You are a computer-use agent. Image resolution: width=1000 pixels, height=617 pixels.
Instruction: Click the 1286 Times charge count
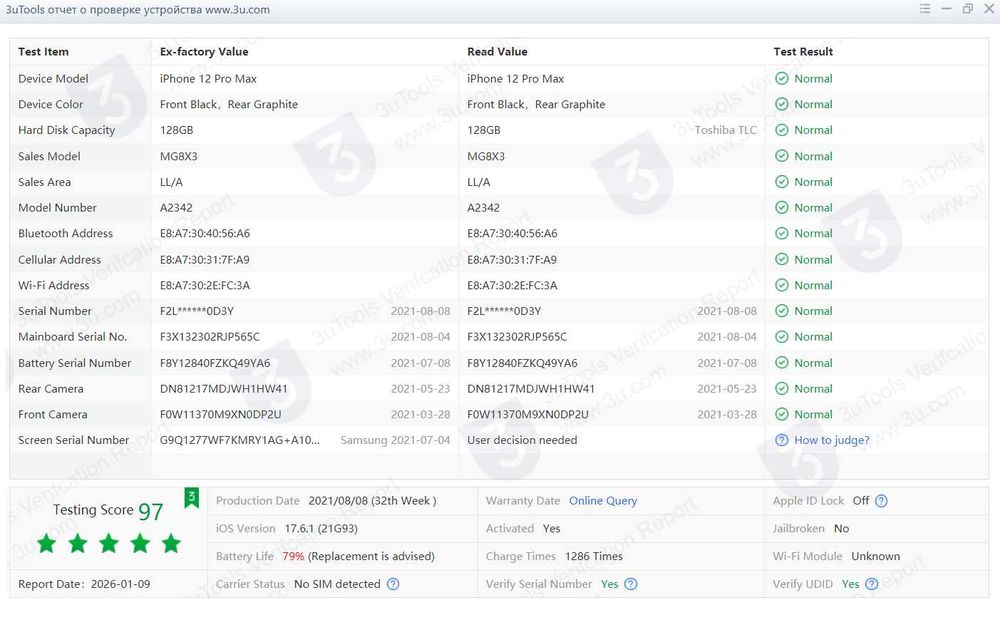click(594, 556)
